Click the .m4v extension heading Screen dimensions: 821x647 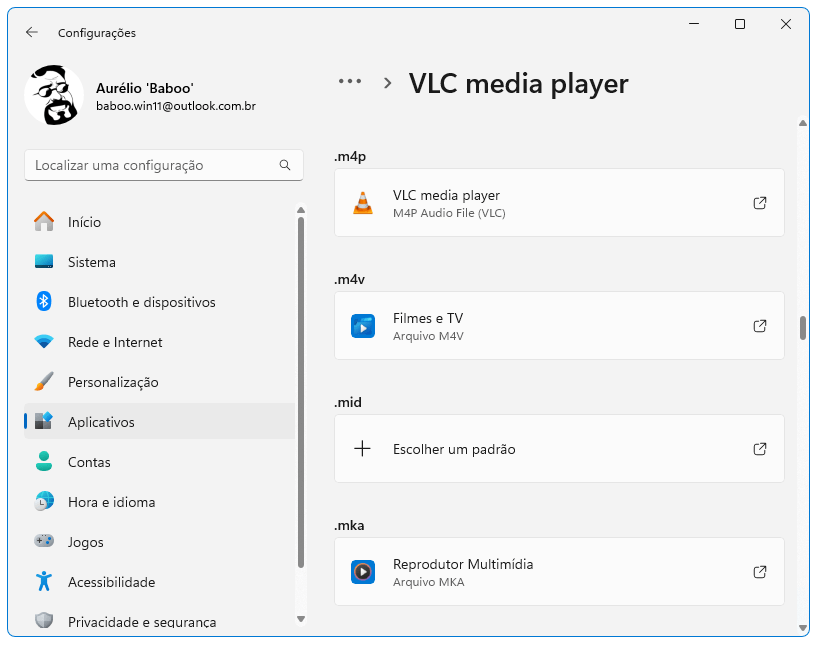[349, 280]
